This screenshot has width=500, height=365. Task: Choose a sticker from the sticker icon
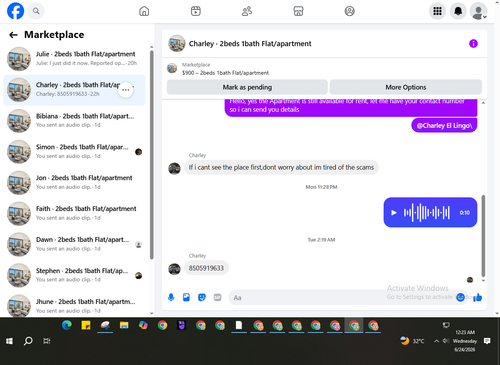pos(202,297)
